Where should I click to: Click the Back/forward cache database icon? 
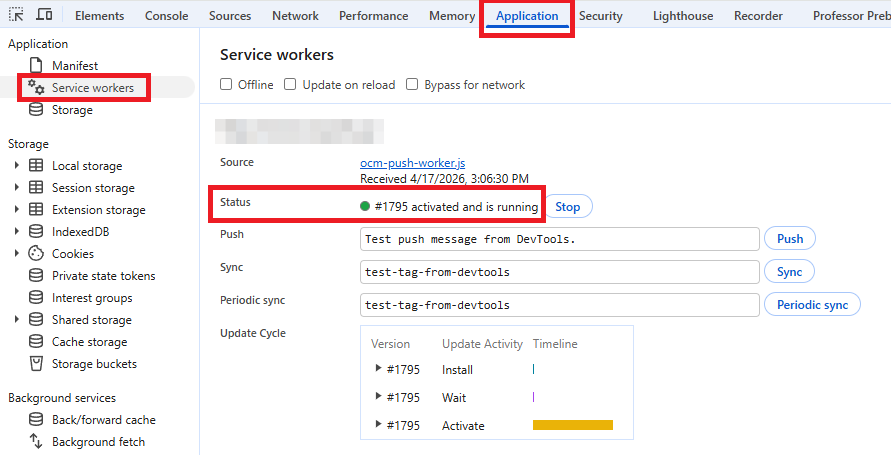click(x=36, y=420)
